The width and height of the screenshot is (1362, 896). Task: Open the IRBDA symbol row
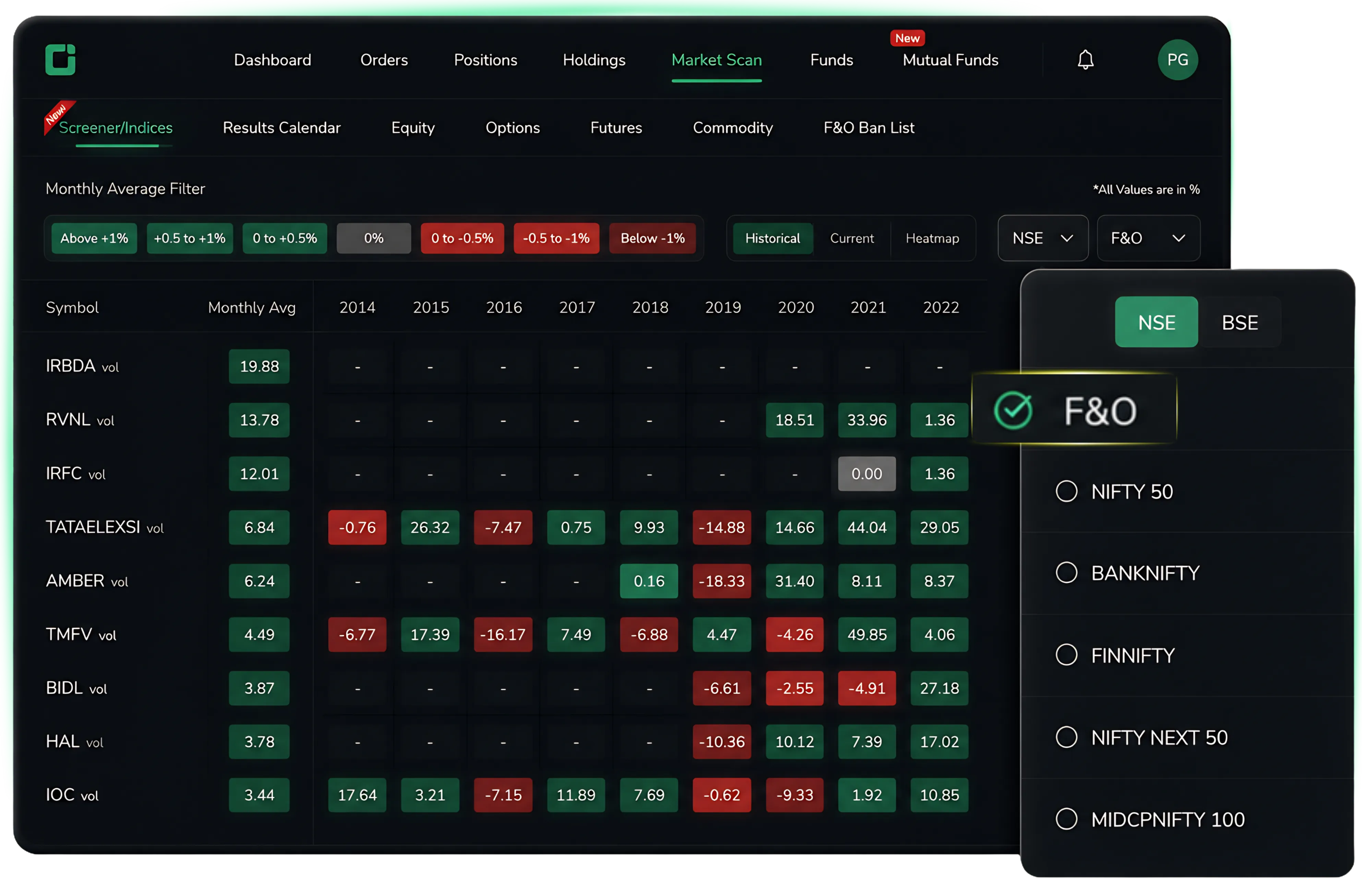[x=82, y=366]
